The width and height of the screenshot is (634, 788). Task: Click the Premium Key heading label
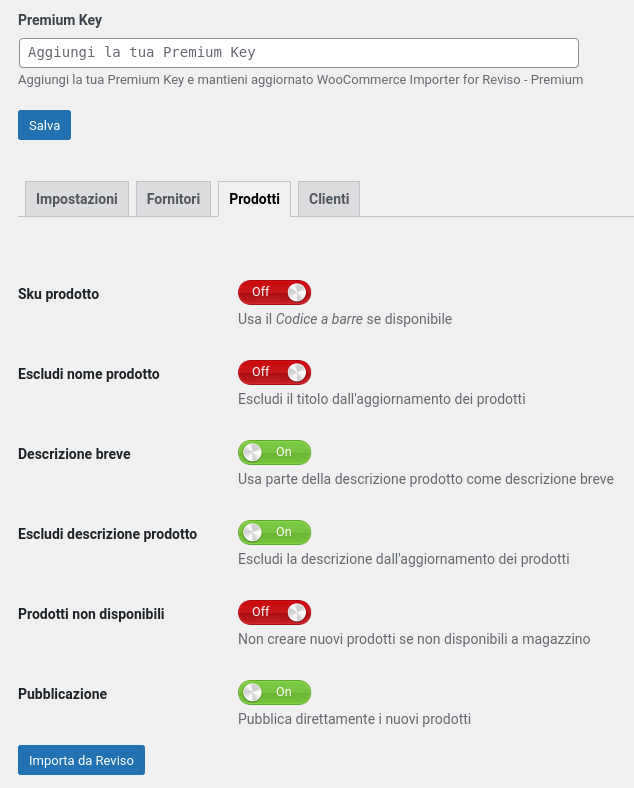point(60,20)
